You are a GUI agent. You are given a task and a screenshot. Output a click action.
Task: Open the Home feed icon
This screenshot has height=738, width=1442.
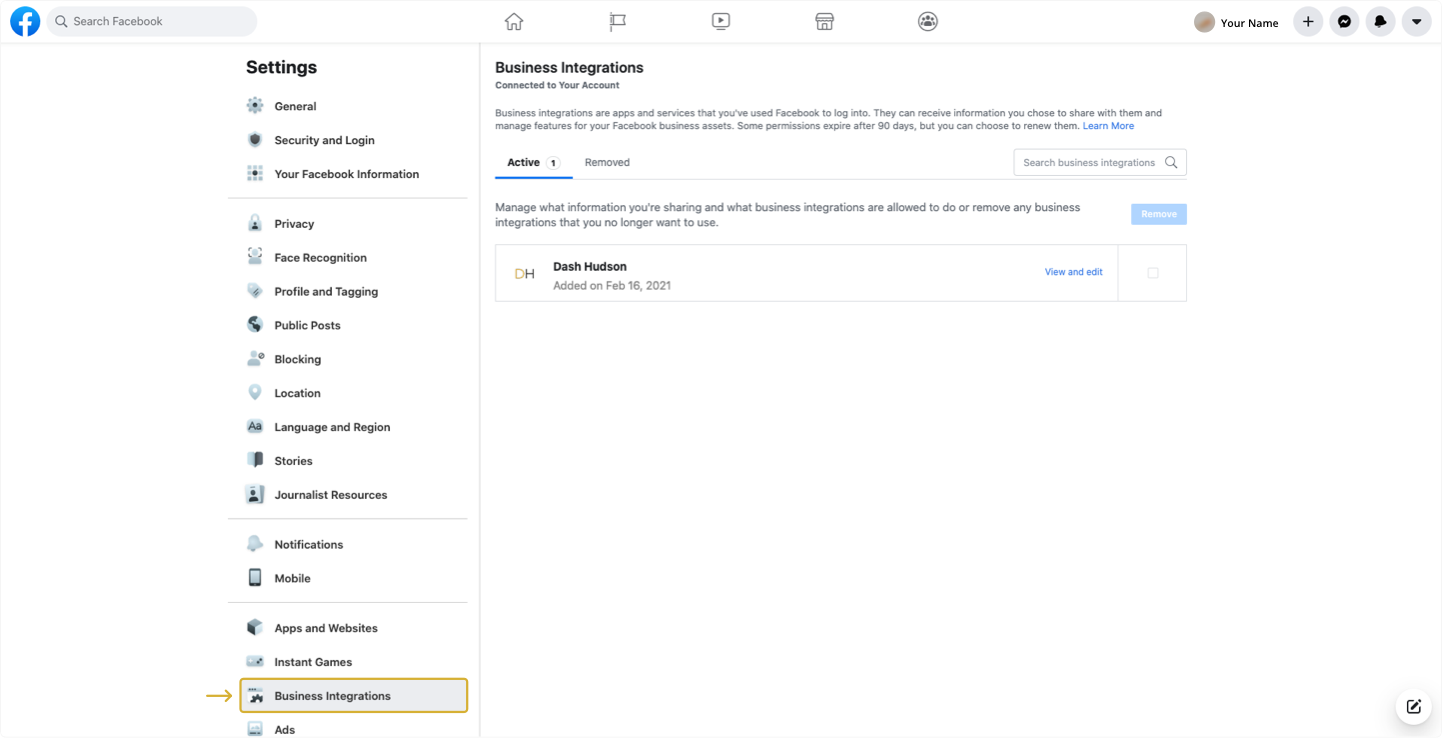(514, 21)
